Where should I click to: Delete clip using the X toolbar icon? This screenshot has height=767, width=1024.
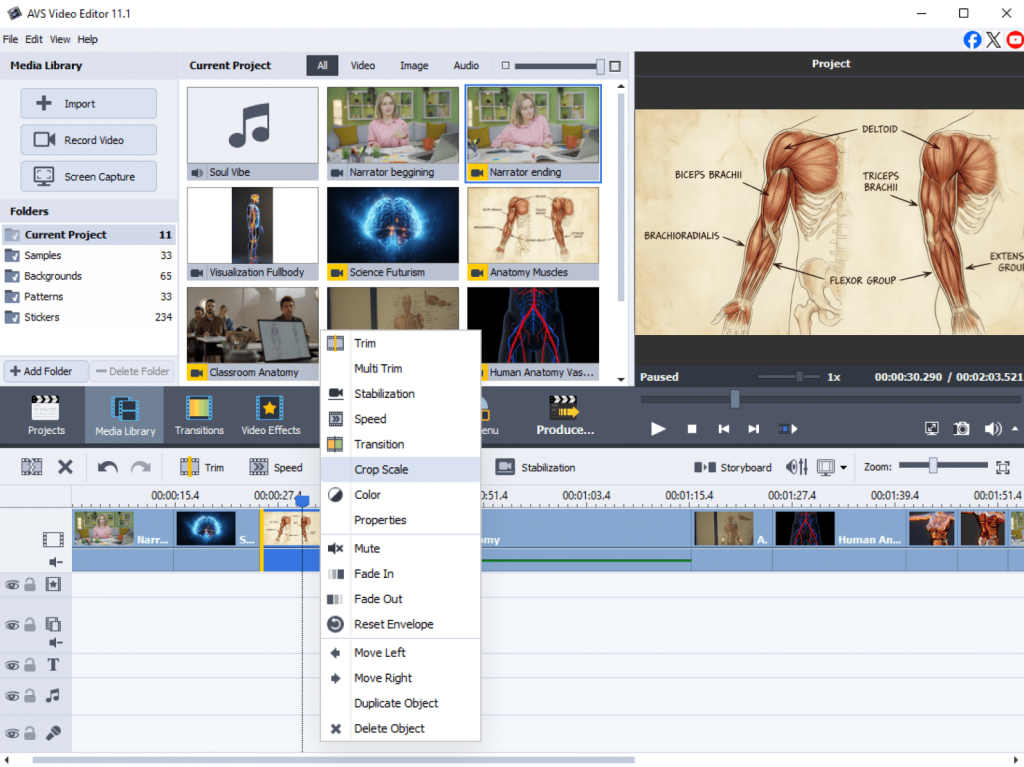pyautogui.click(x=65, y=467)
